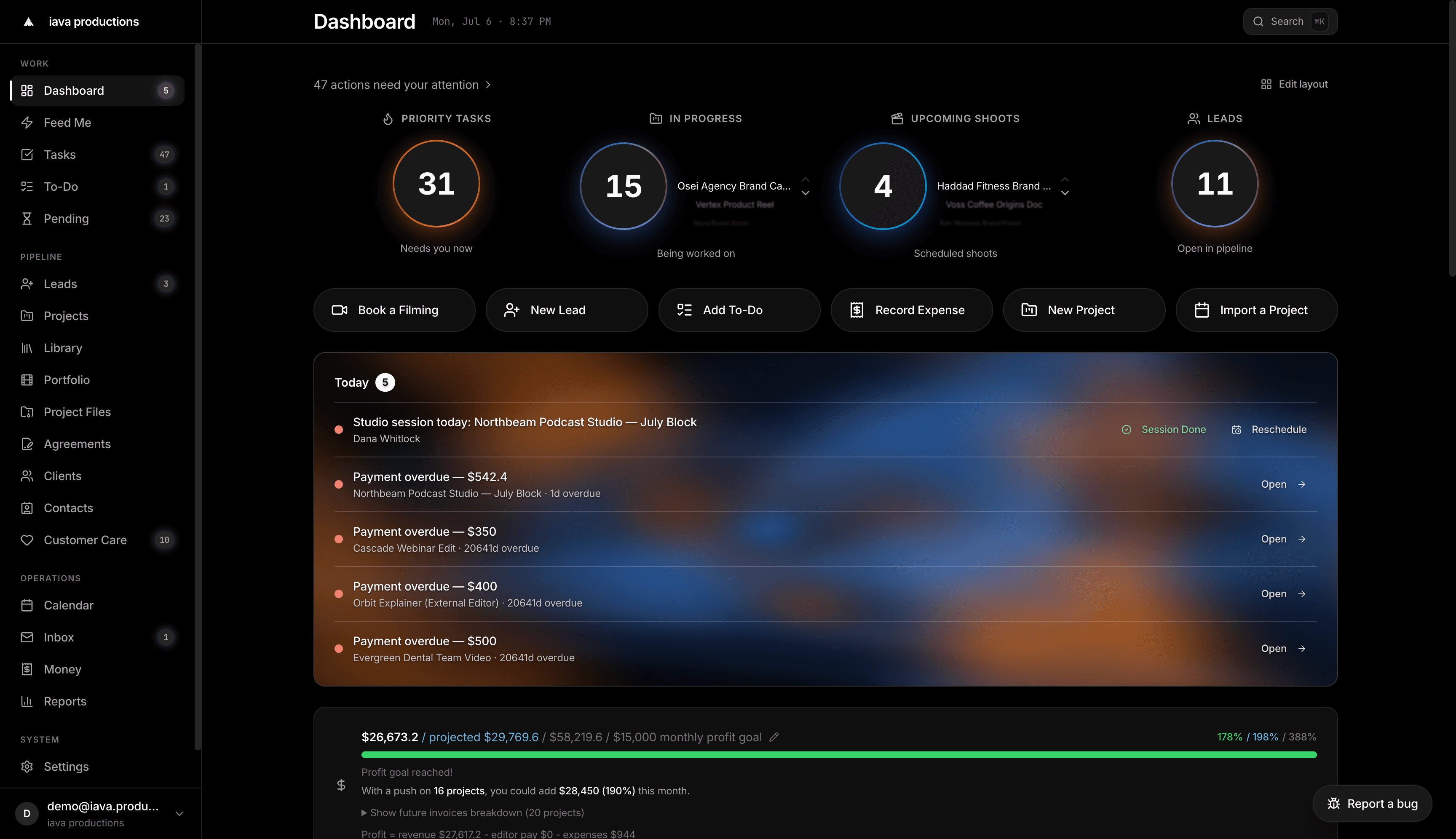Open the Money section
The image size is (1456, 839).
click(x=97, y=669)
